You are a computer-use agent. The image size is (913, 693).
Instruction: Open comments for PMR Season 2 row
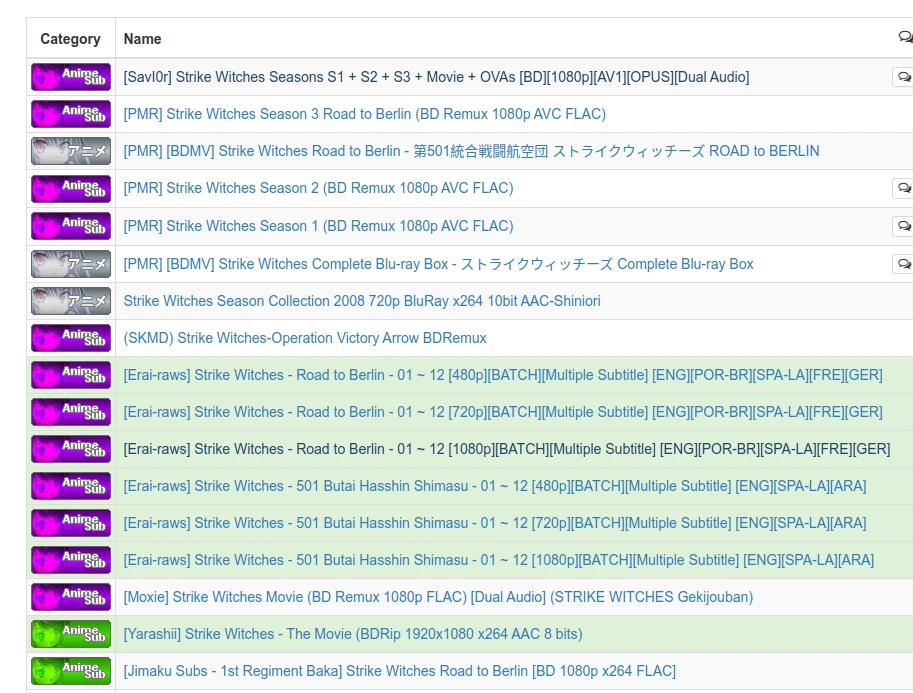point(903,188)
